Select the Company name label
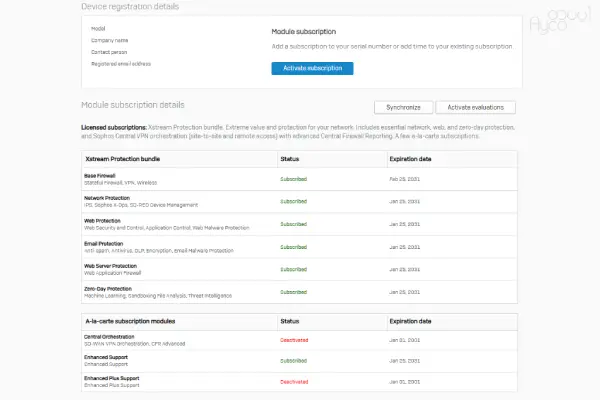 [109, 40]
